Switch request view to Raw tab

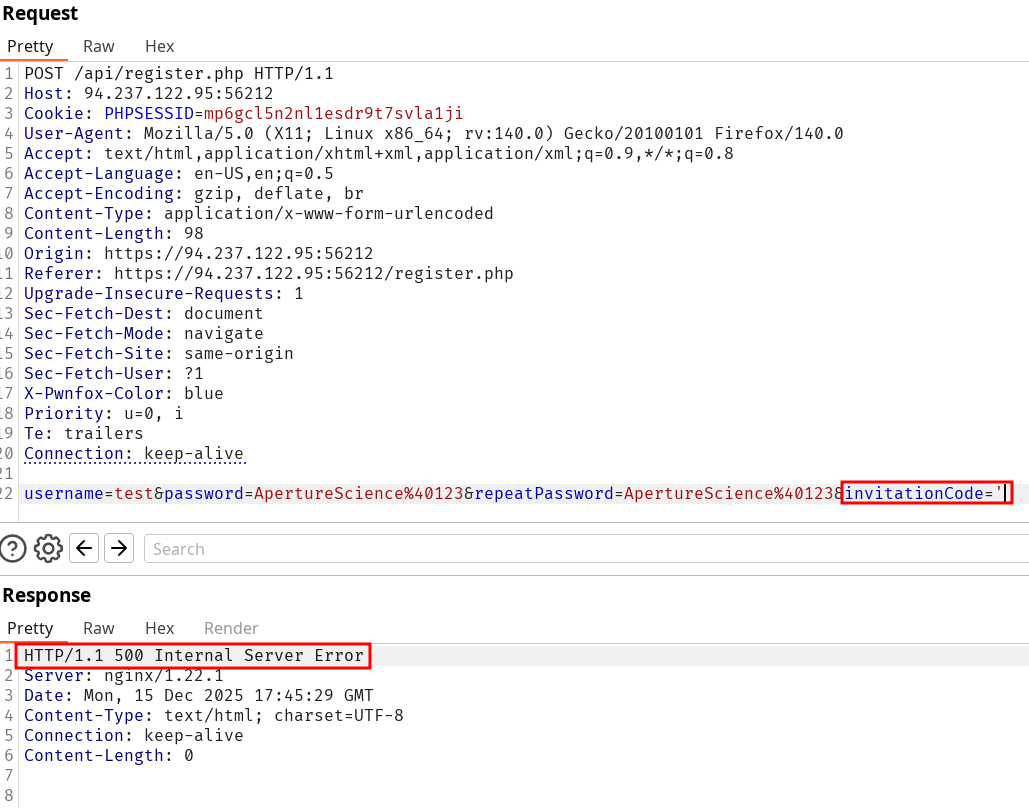pos(98,46)
